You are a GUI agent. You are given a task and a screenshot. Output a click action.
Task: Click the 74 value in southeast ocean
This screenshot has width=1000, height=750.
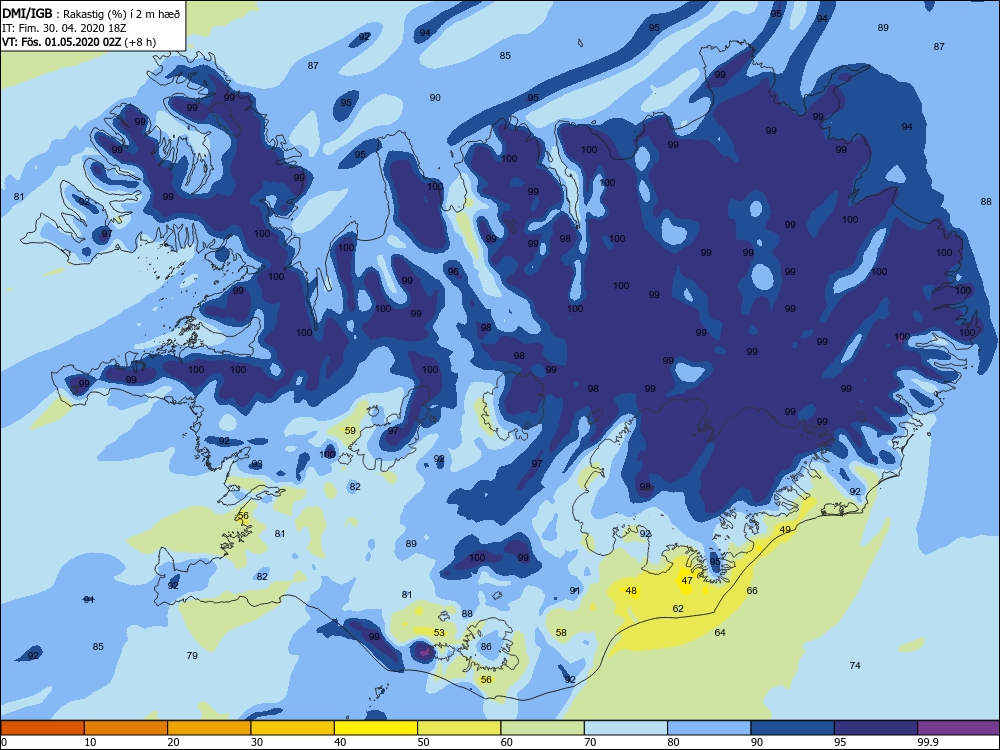coord(855,665)
